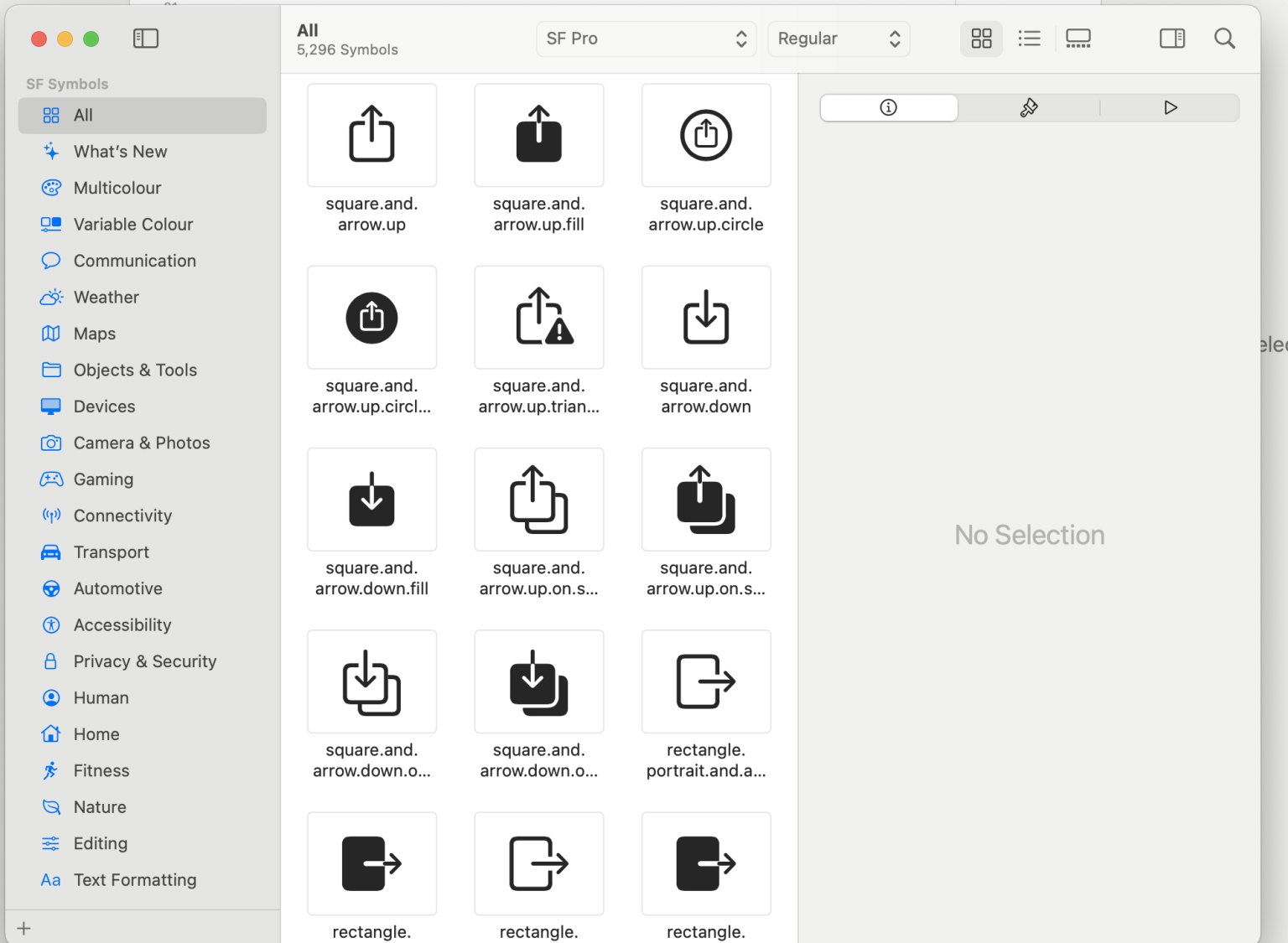Go to the Text Formatting category
The width and height of the screenshot is (1288, 943).
click(134, 880)
